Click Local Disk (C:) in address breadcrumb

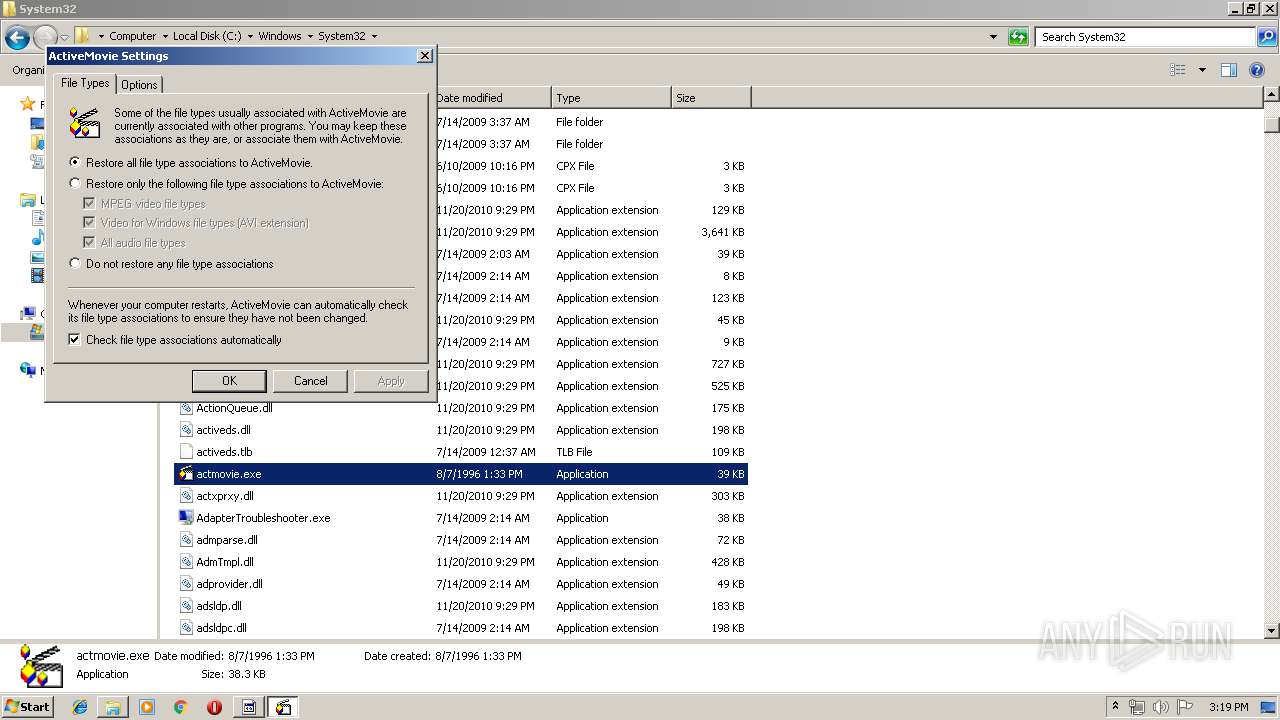[x=207, y=36]
